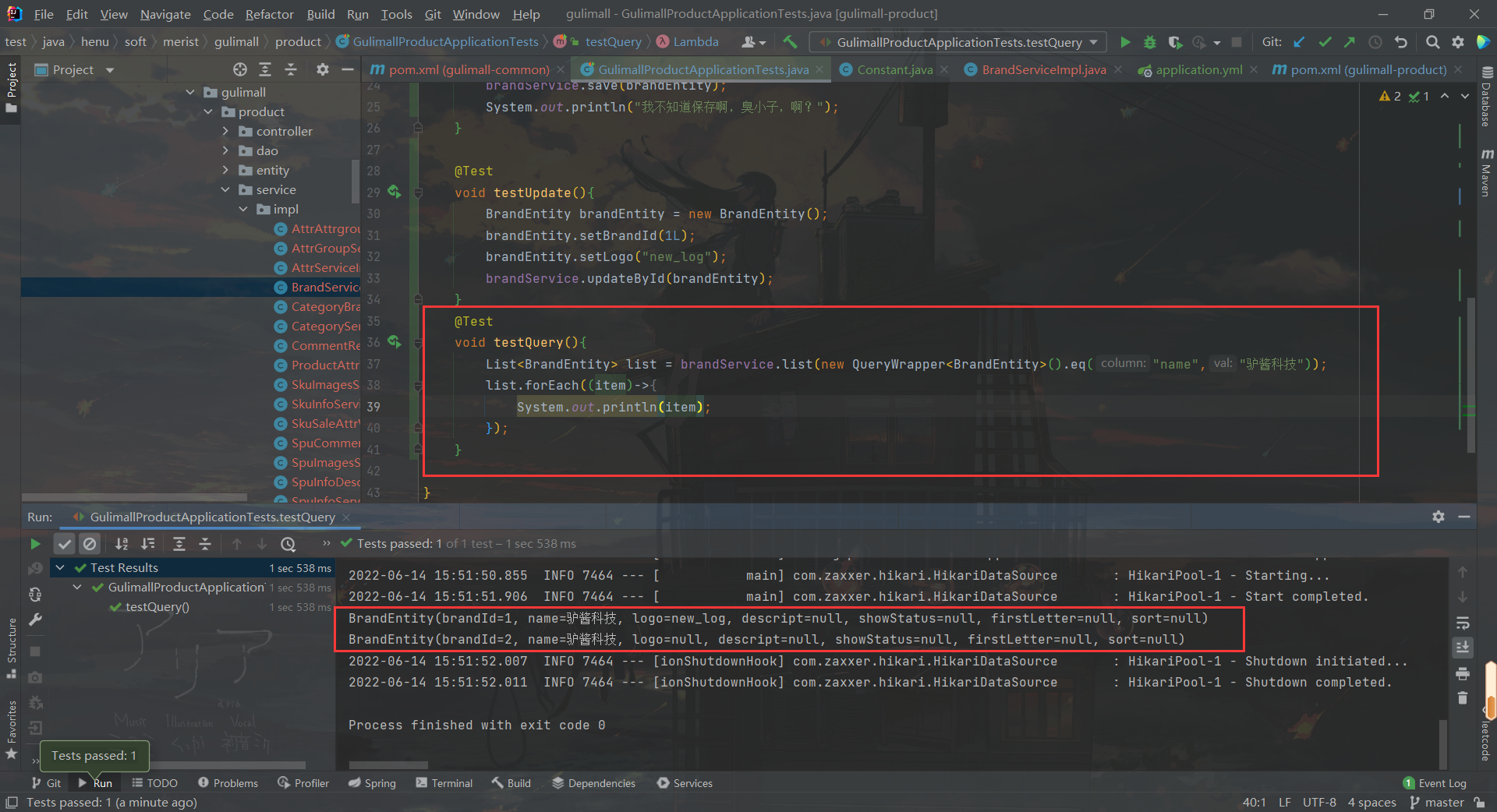Click the editor vertical scrollbar thumb
This screenshot has height=812, width=1497.
(1470, 374)
